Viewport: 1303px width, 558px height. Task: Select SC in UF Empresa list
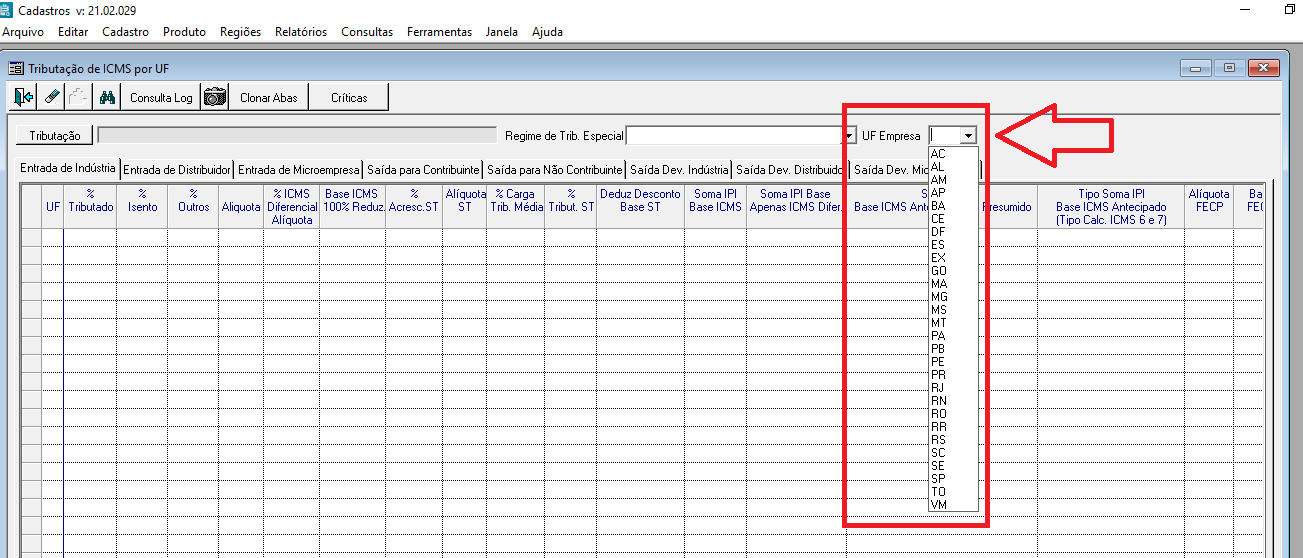[953, 453]
